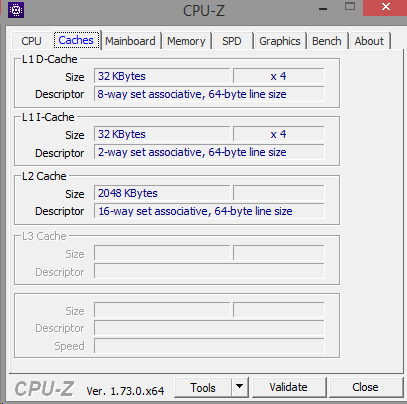
Task: Show the About tab
Action: coord(369,41)
